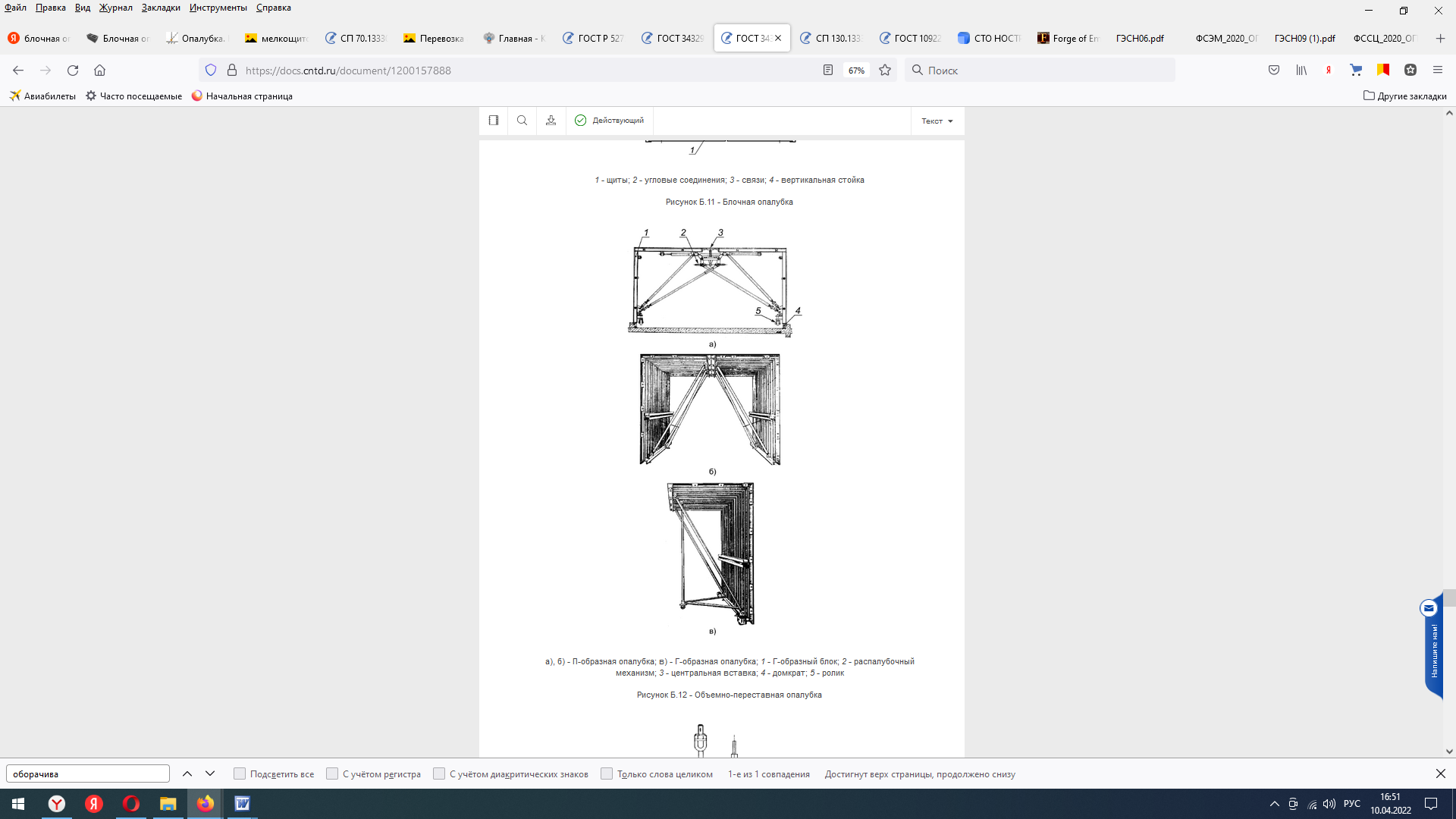The width and height of the screenshot is (1456, 819).
Task: Open the 'Другие закладки' bookmarks folder
Action: click(x=1404, y=96)
